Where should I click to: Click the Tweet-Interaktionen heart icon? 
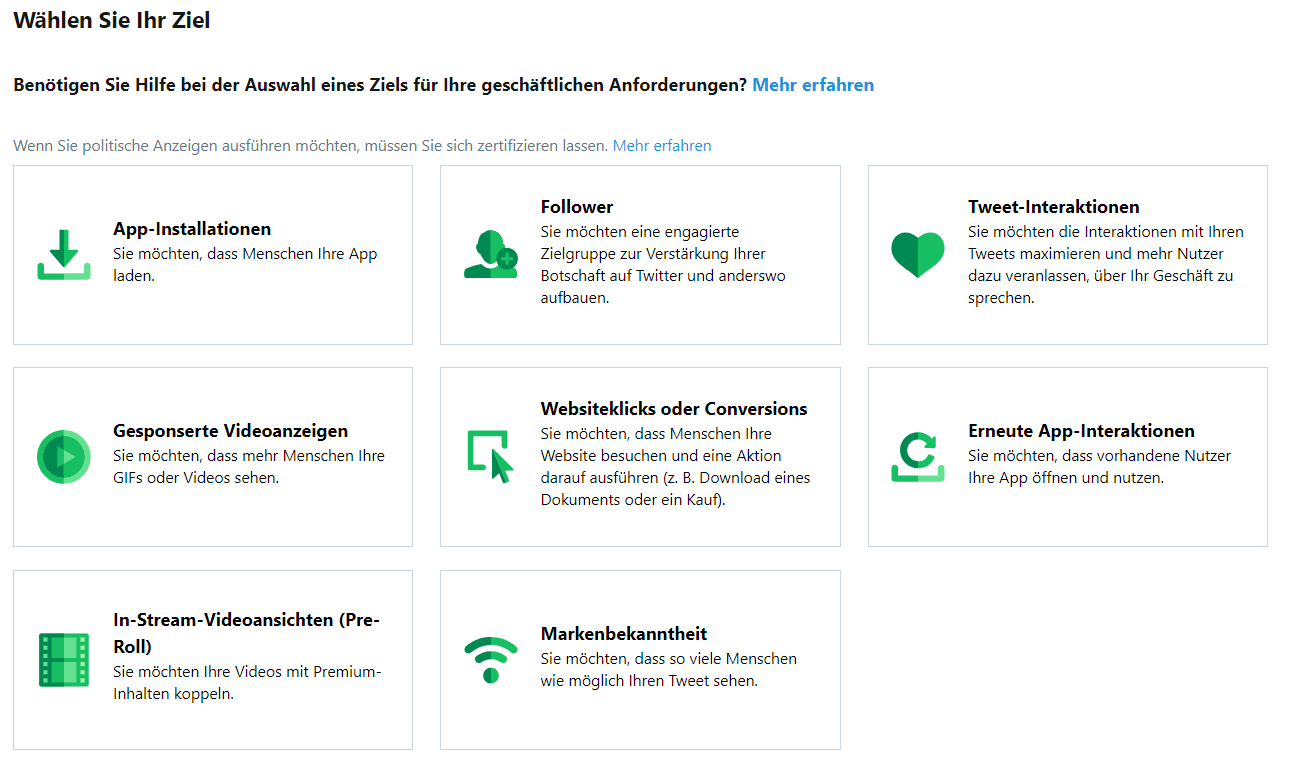pyautogui.click(x=918, y=254)
